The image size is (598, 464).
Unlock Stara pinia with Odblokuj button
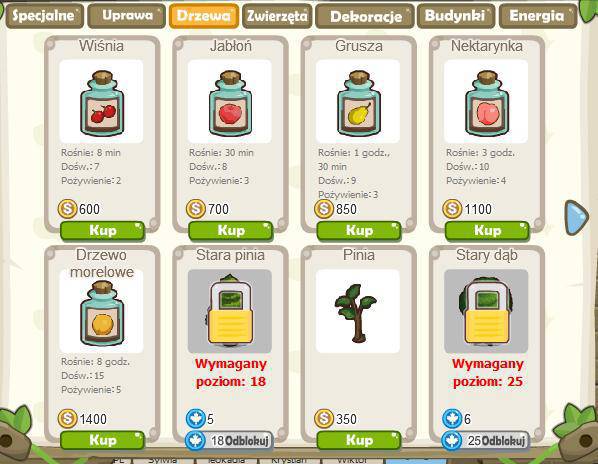230,441
